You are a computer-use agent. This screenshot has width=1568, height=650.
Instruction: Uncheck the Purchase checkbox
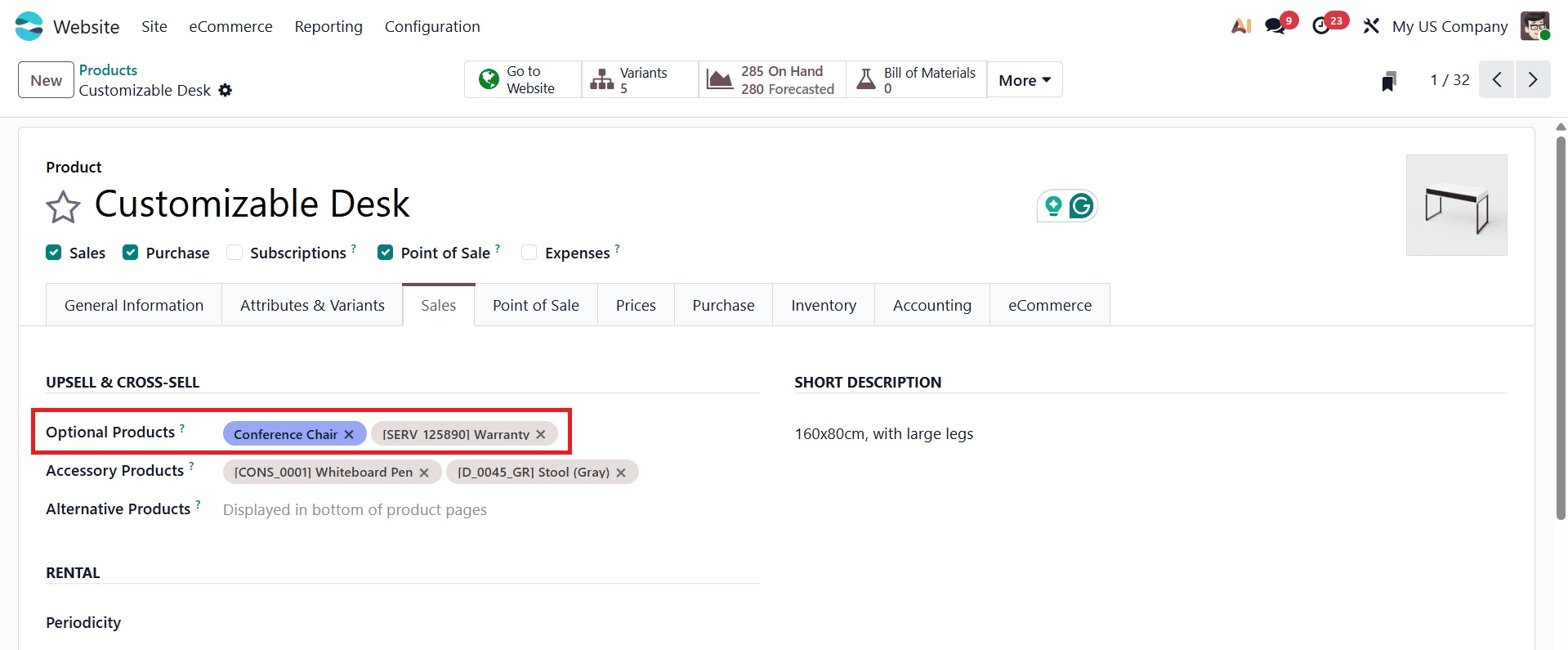tap(130, 253)
